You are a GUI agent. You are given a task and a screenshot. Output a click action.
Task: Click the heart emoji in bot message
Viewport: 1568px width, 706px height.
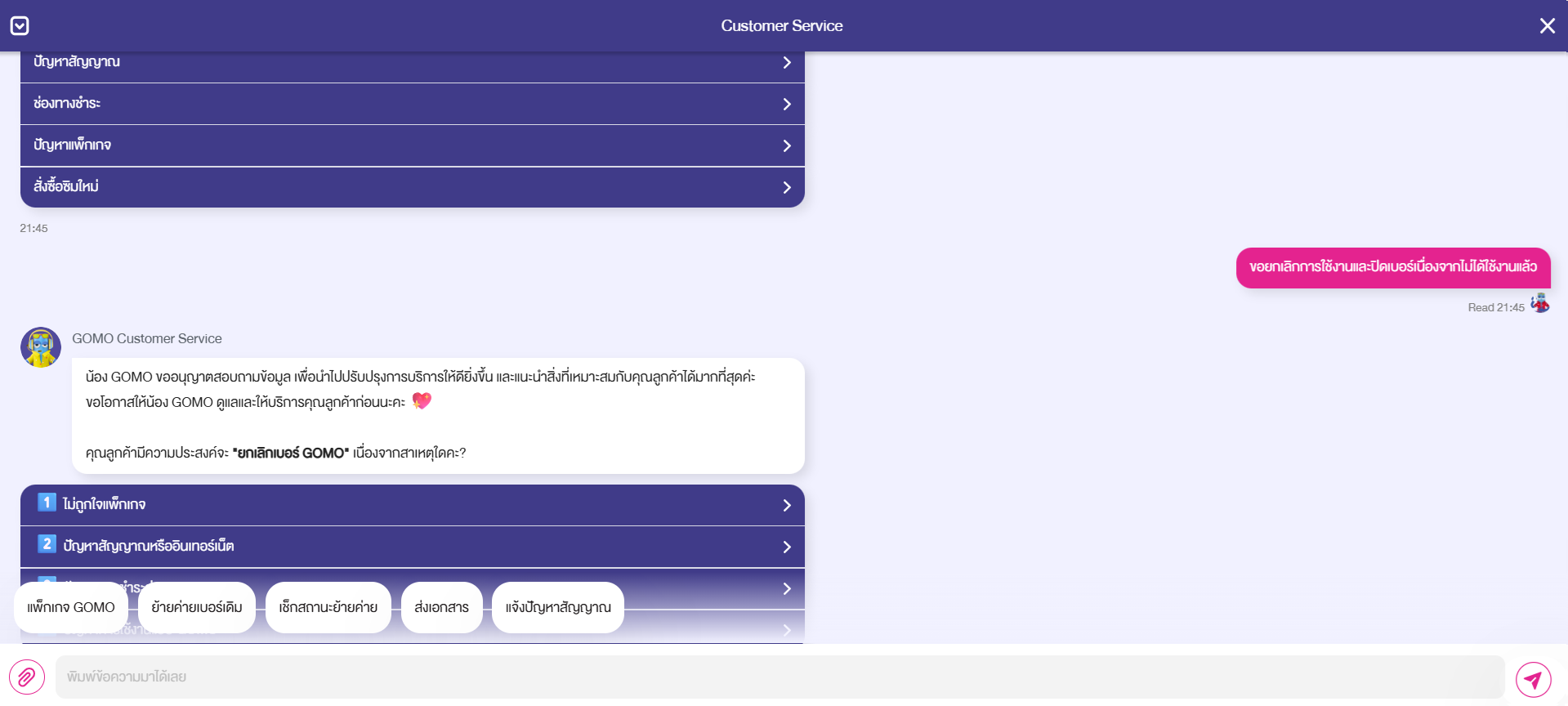tap(422, 401)
